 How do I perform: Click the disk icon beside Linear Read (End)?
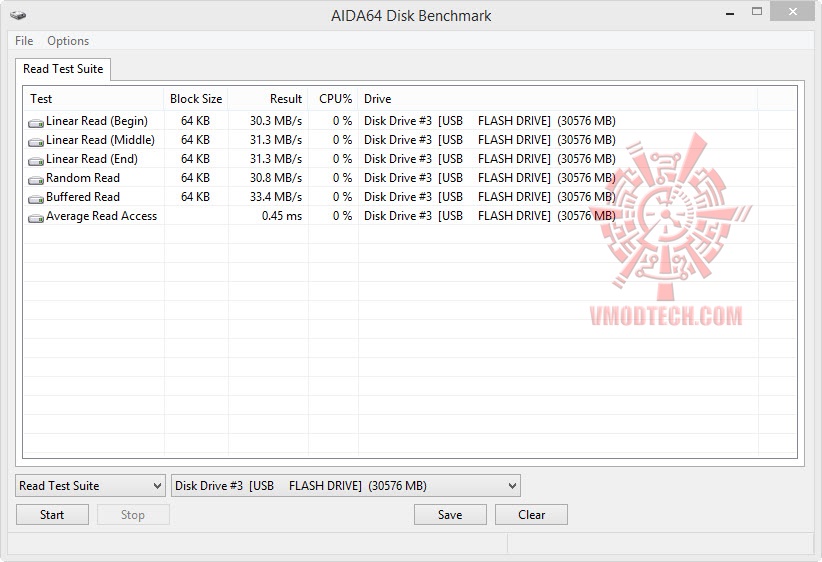(x=36, y=160)
